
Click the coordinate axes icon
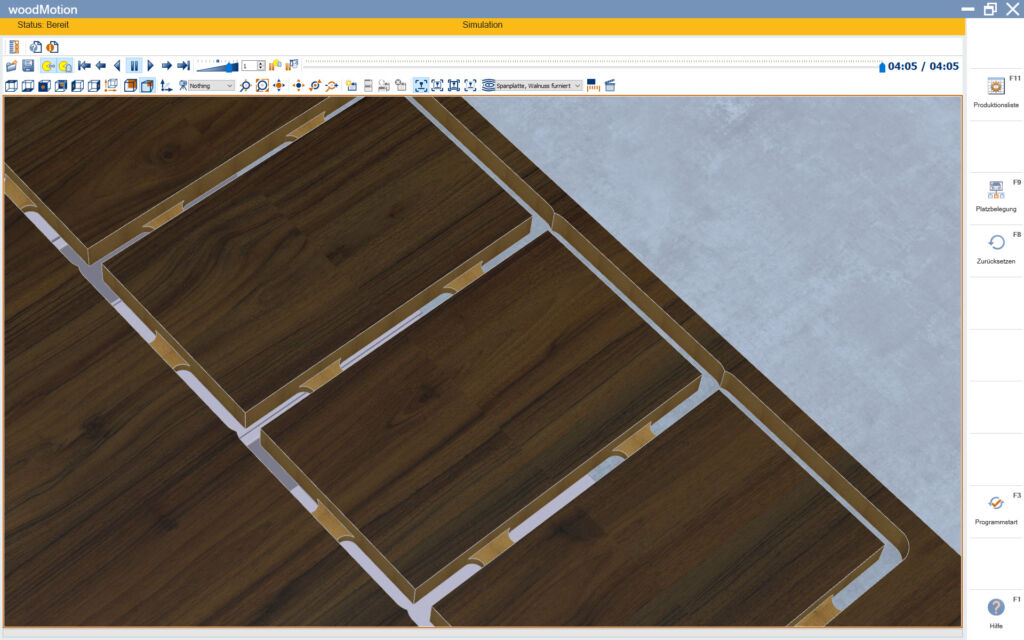[166, 86]
